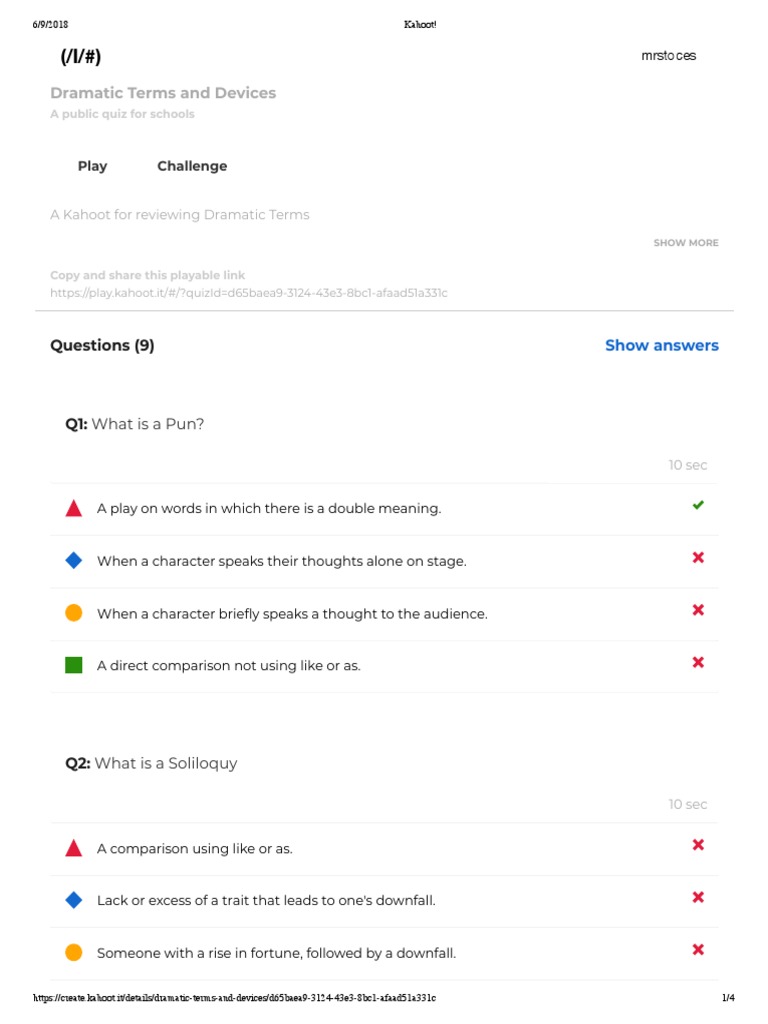The image size is (768, 1024).
Task: Expand description with SHOW MORE
Action: (x=686, y=243)
